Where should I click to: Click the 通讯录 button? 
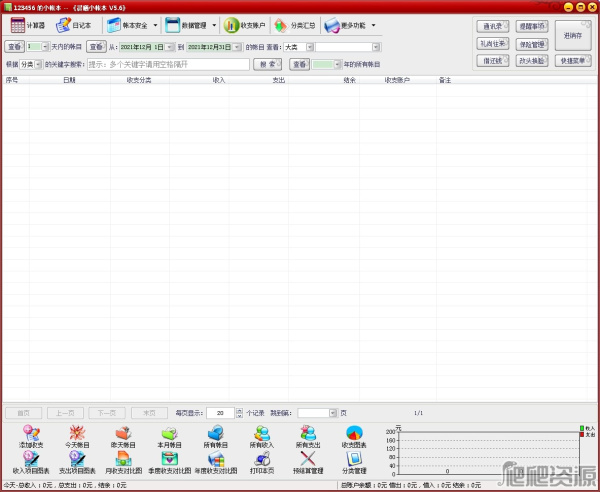pyautogui.click(x=493, y=26)
